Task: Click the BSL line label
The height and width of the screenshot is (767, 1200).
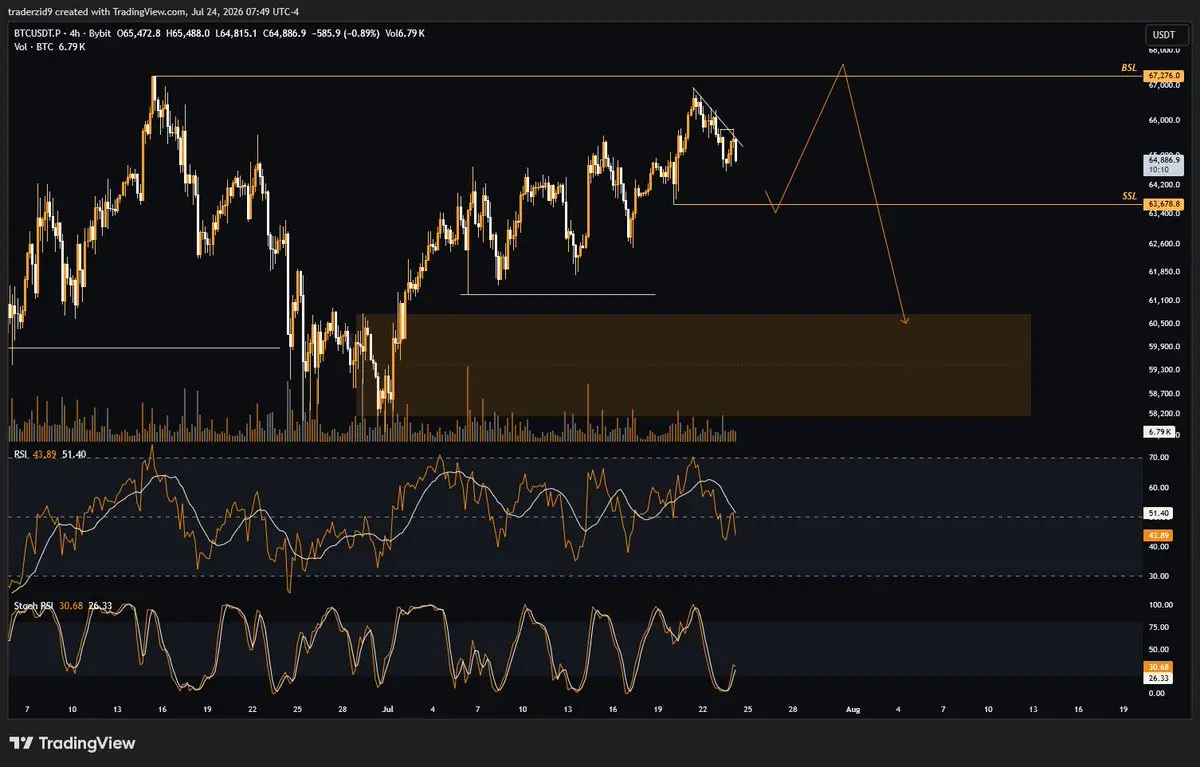Action: pyautogui.click(x=1129, y=67)
